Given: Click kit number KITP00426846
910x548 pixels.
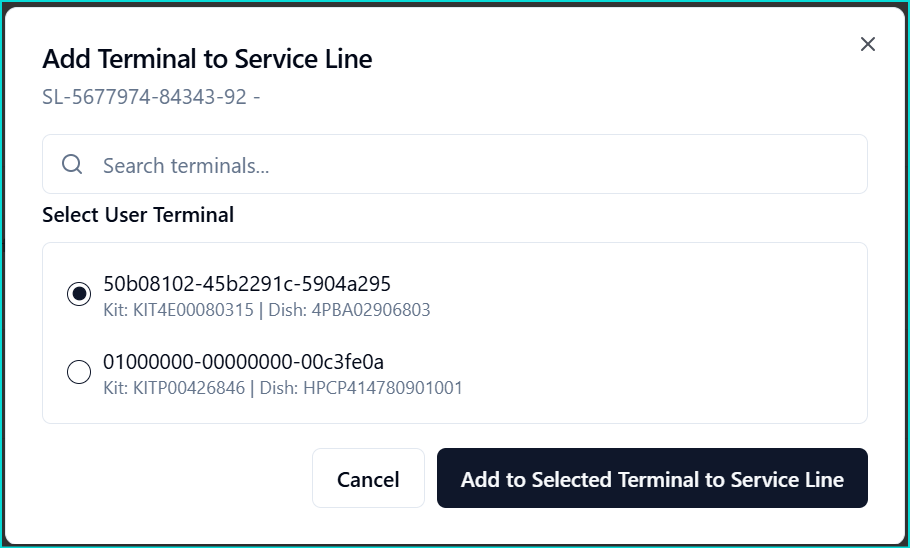Looking at the screenshot, I should [189, 388].
